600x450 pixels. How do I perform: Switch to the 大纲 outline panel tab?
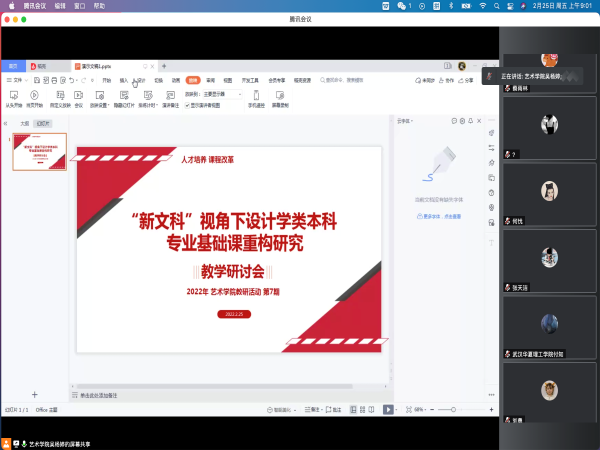click(24, 123)
